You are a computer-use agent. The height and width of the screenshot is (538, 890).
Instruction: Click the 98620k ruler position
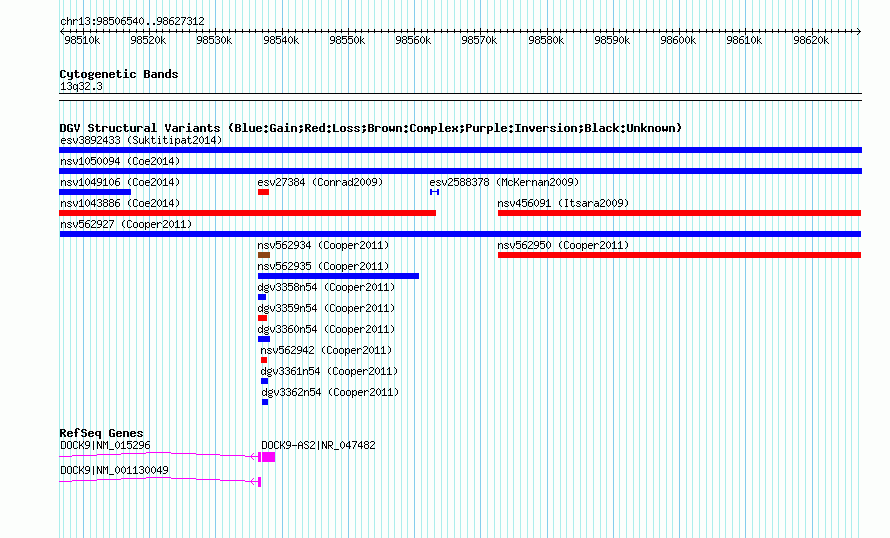point(811,40)
